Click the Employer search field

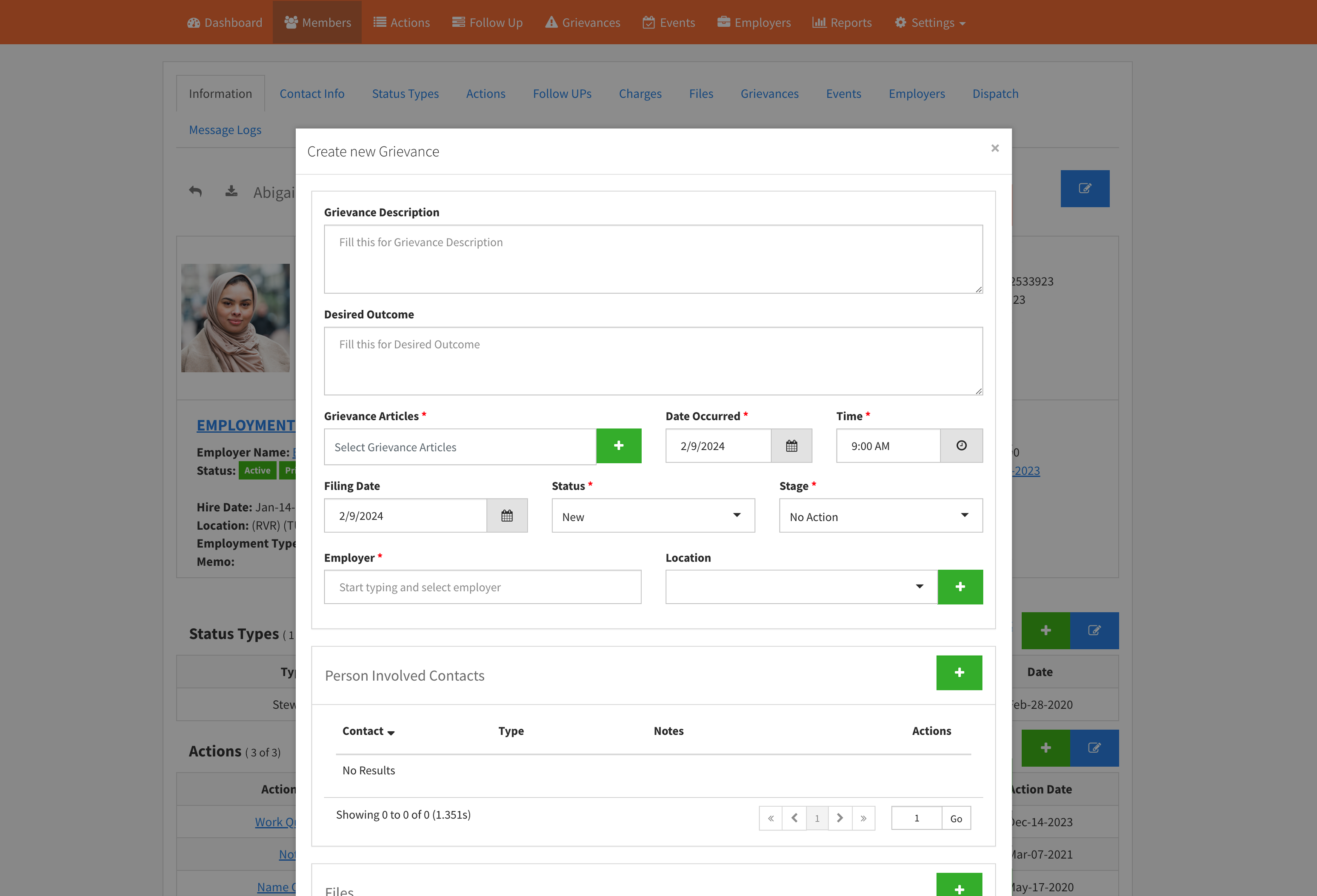pos(482,587)
